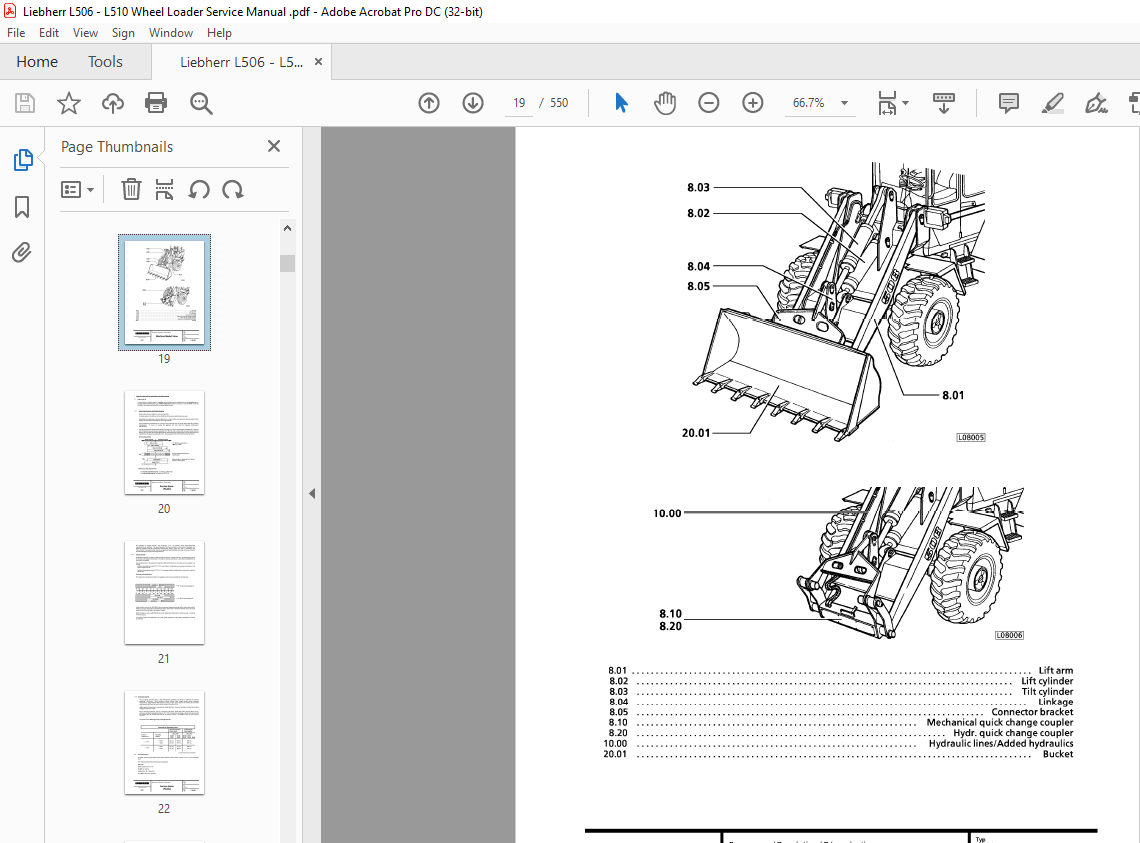Open the scrolling mode tool
The height and width of the screenshot is (843, 1140).
944,103
